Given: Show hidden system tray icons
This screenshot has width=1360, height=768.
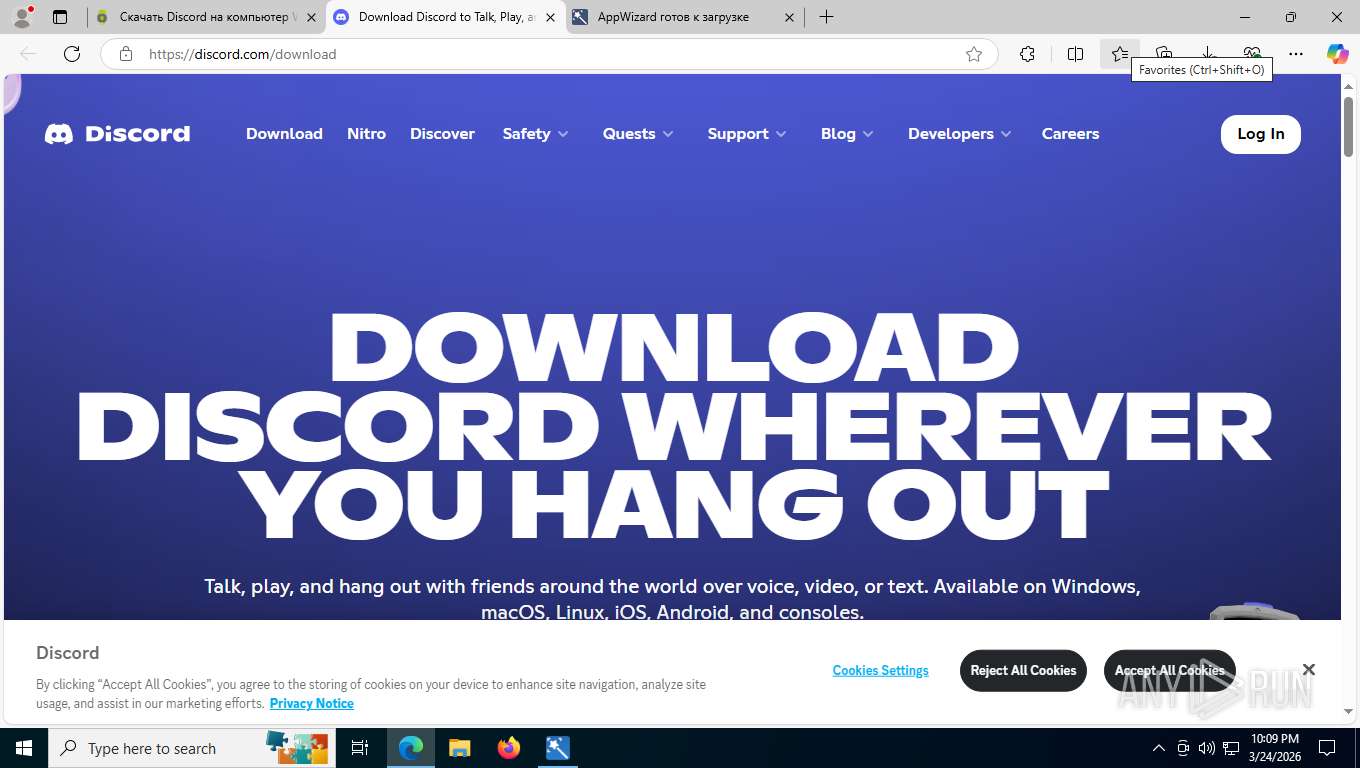Looking at the screenshot, I should [x=1159, y=748].
